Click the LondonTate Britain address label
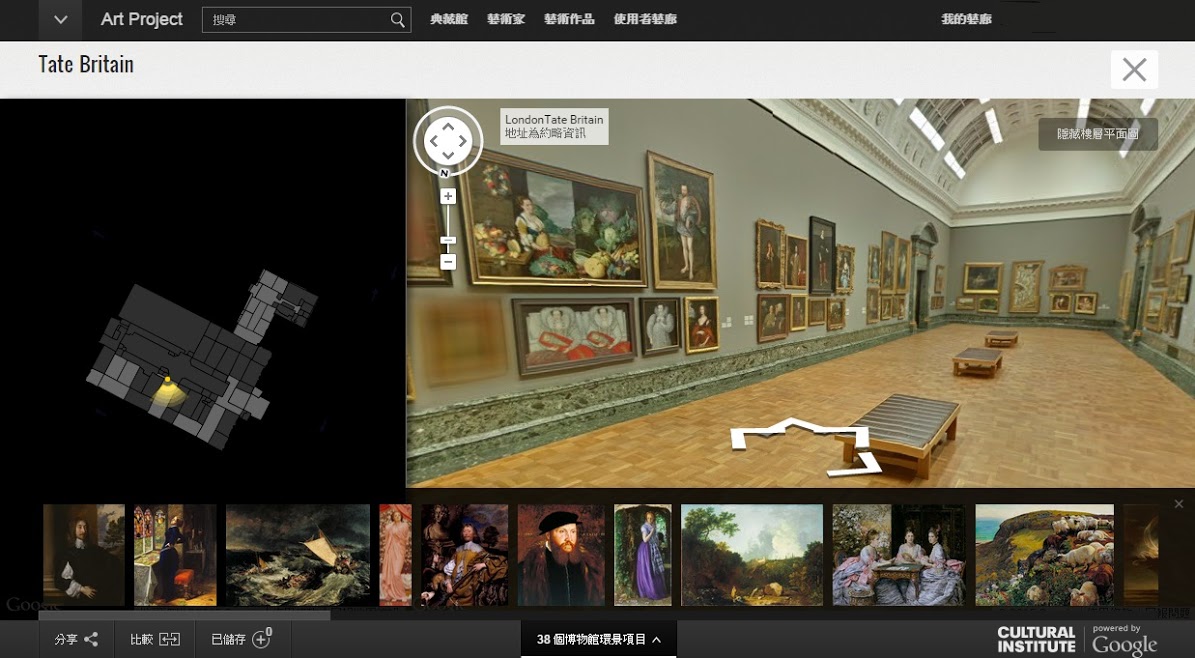The image size is (1195, 658). [x=554, y=127]
